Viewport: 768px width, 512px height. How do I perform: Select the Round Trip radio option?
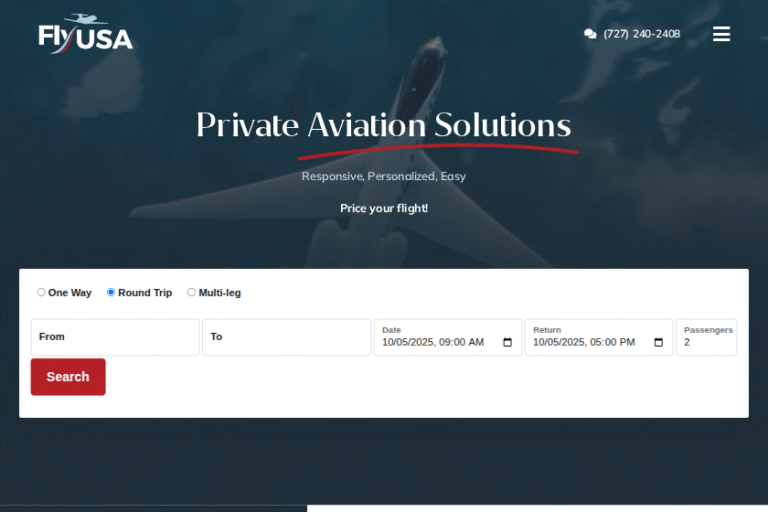pyautogui.click(x=111, y=292)
